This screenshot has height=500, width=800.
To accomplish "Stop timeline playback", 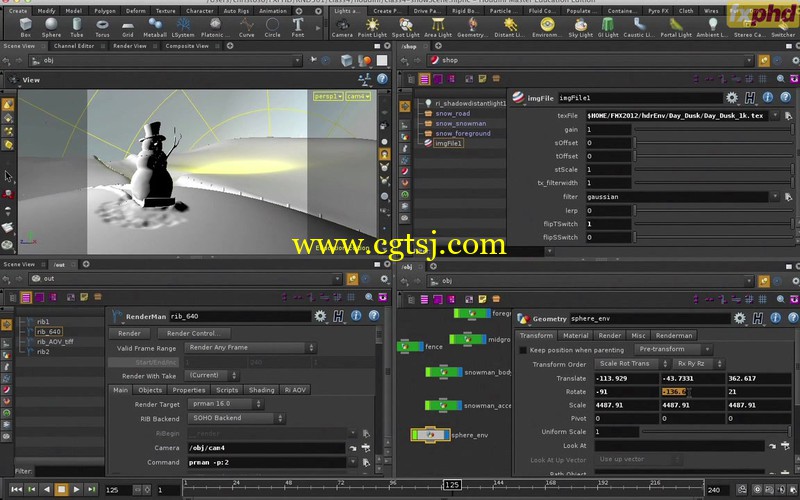I will click(x=61, y=489).
